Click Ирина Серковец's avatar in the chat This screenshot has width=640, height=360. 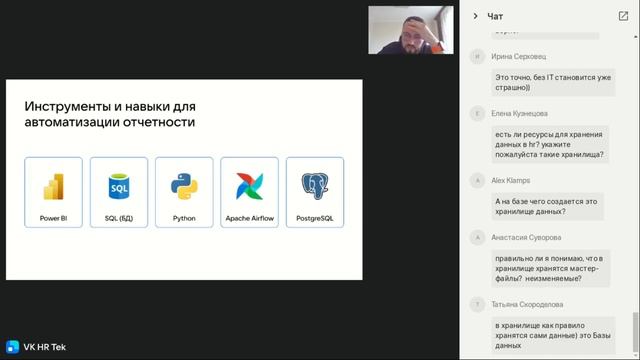pyautogui.click(x=477, y=56)
